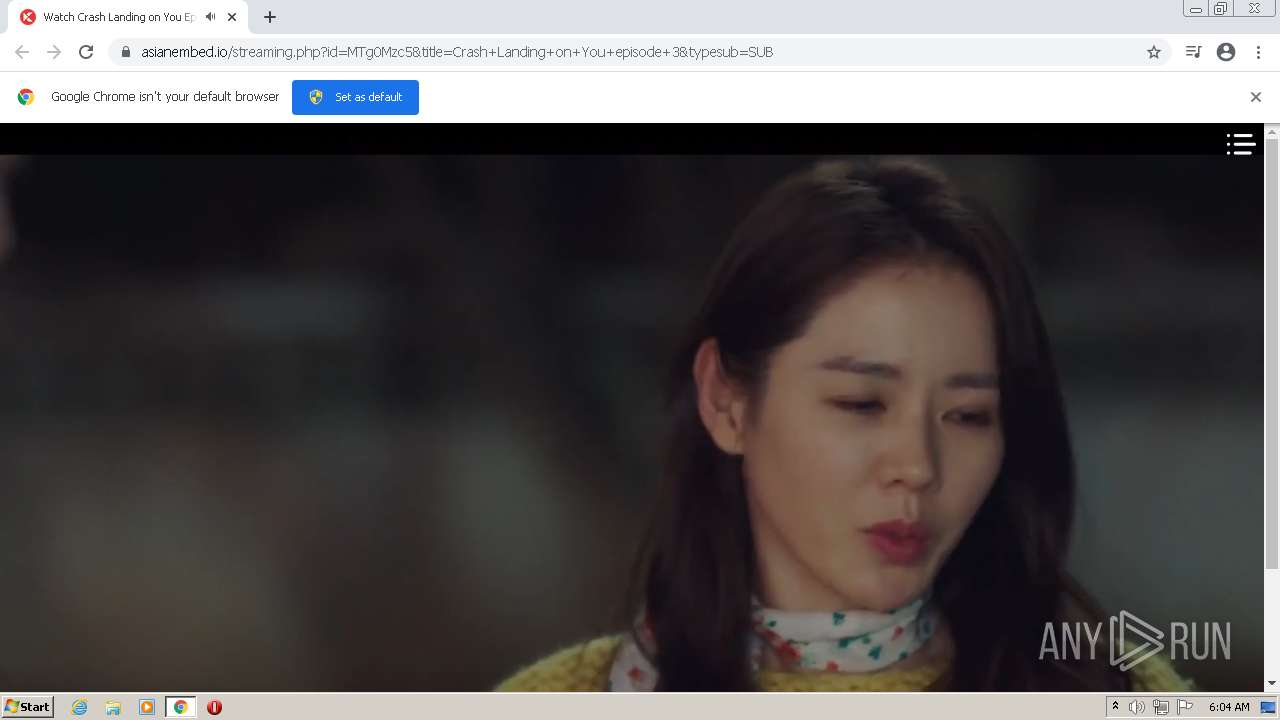Dismiss the default browser notification bar
The height and width of the screenshot is (720, 1280).
coord(1255,97)
